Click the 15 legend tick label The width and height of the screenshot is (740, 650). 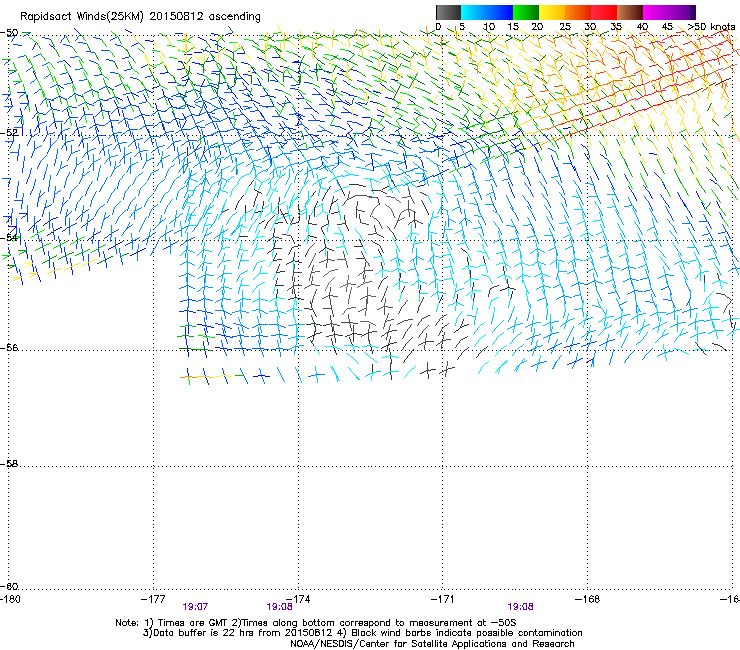coord(513,27)
